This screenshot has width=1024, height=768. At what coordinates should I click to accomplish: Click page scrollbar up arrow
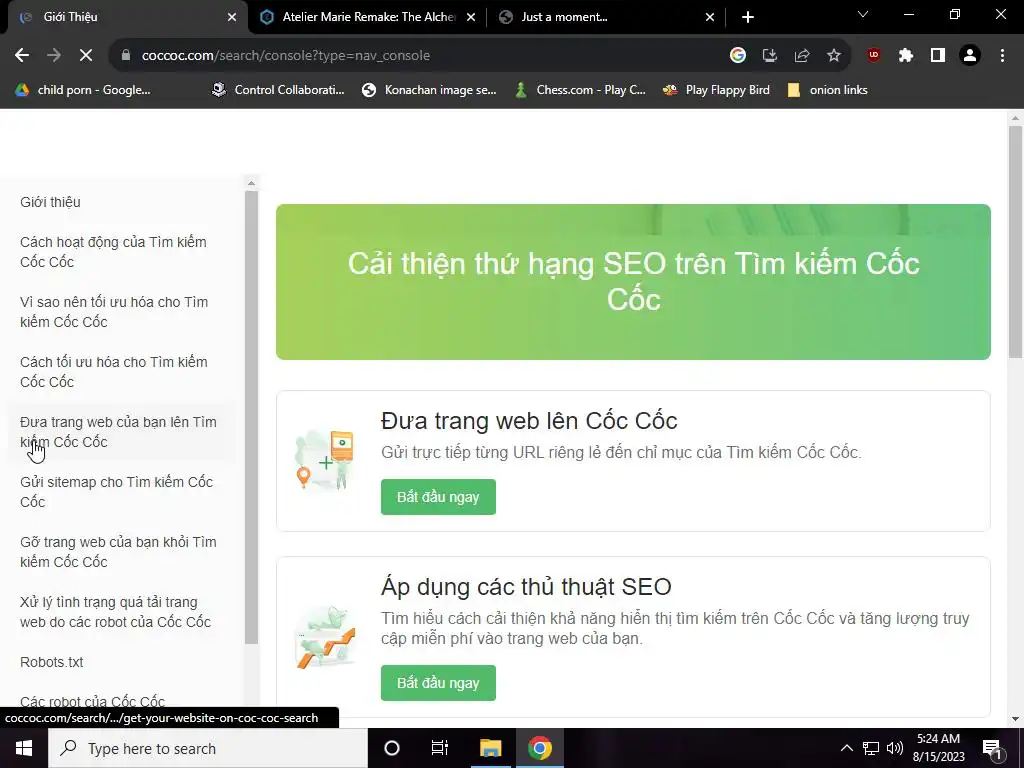[x=1015, y=118]
